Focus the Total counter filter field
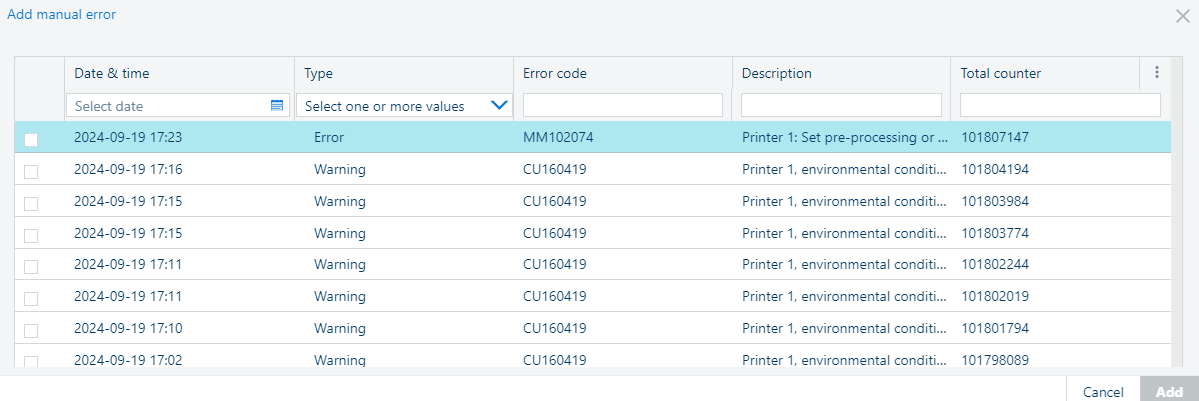 pos(1060,105)
